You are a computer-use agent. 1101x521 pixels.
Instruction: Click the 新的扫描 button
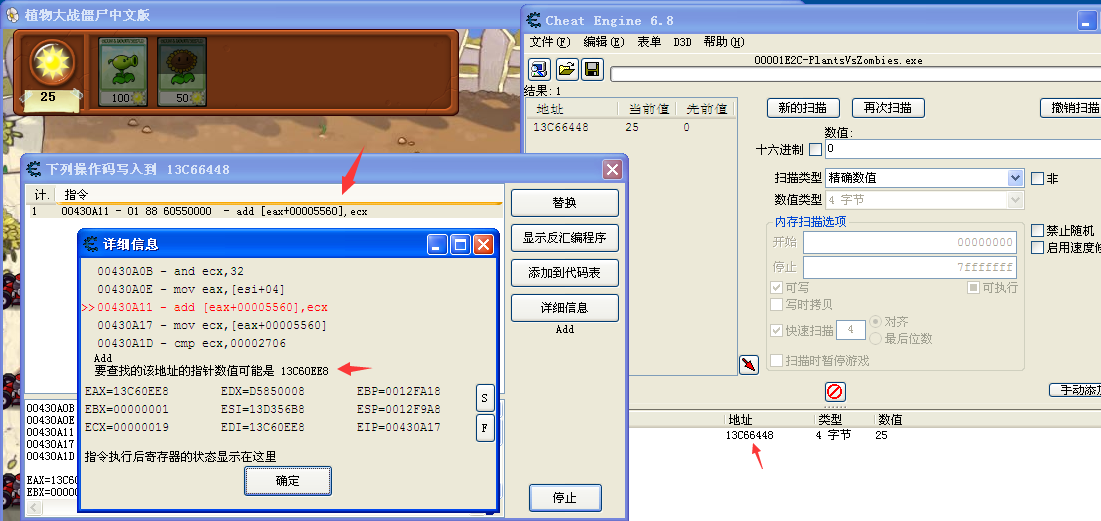tap(803, 108)
